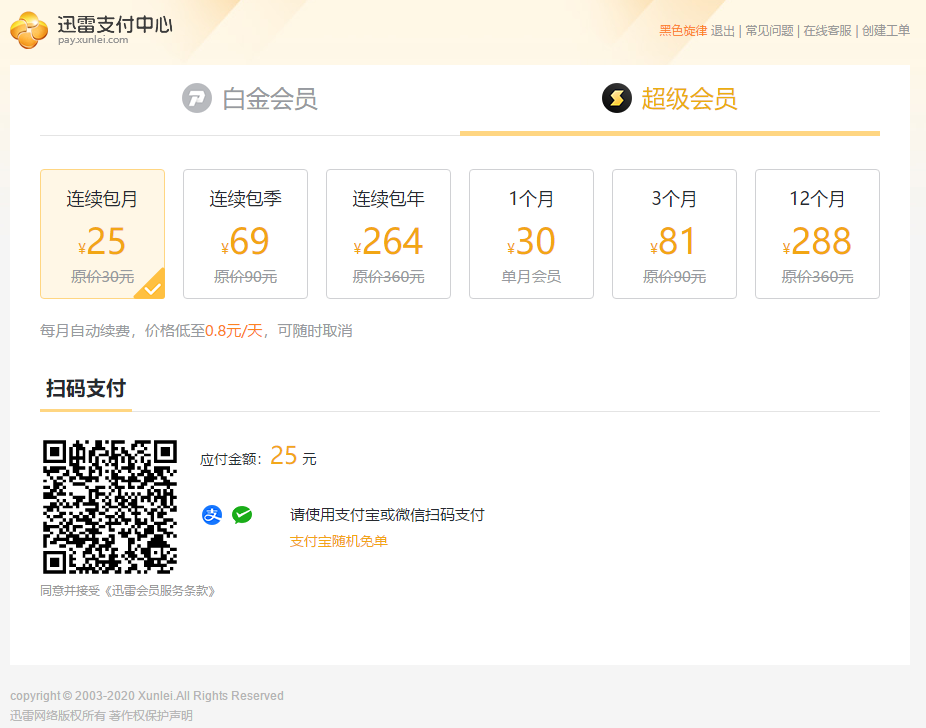Click the 迅雷支付中心 title text
Image resolution: width=926 pixels, height=728 pixels.
tap(115, 24)
